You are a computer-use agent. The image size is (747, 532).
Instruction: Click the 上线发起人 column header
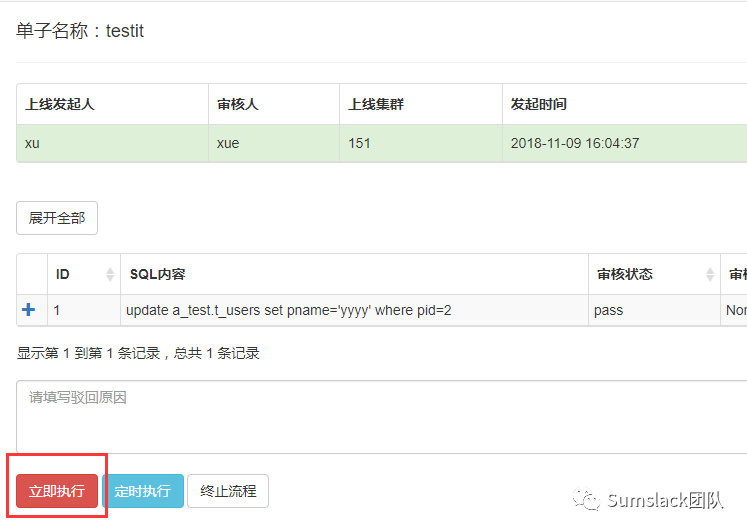(60, 104)
